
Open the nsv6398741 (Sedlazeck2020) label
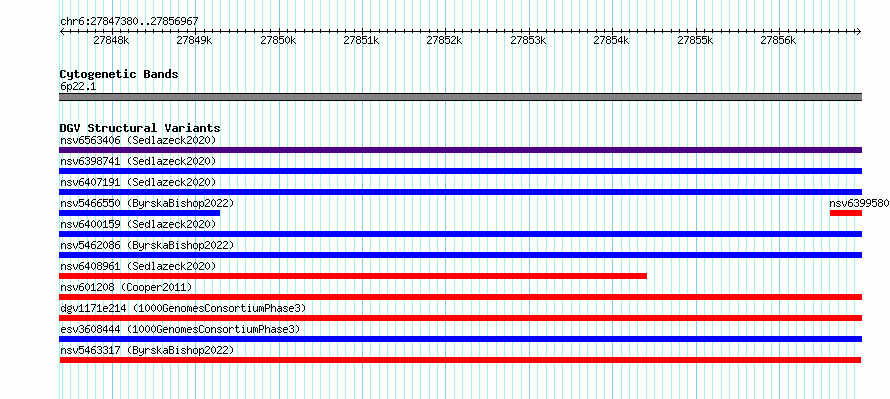pos(138,161)
